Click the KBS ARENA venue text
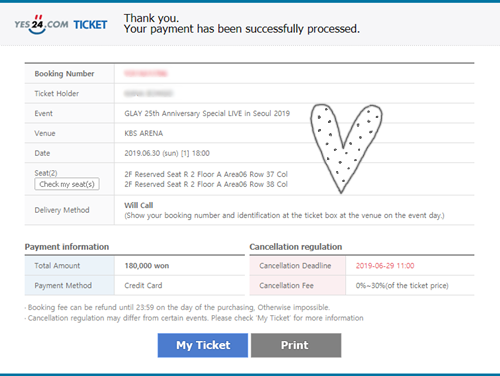This screenshot has width=500, height=376. pyautogui.click(x=144, y=133)
